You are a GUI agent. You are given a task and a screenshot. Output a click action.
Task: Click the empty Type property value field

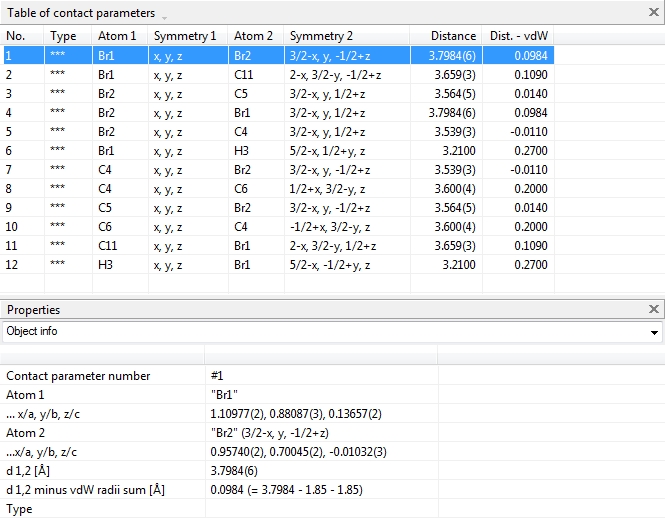[320, 509]
